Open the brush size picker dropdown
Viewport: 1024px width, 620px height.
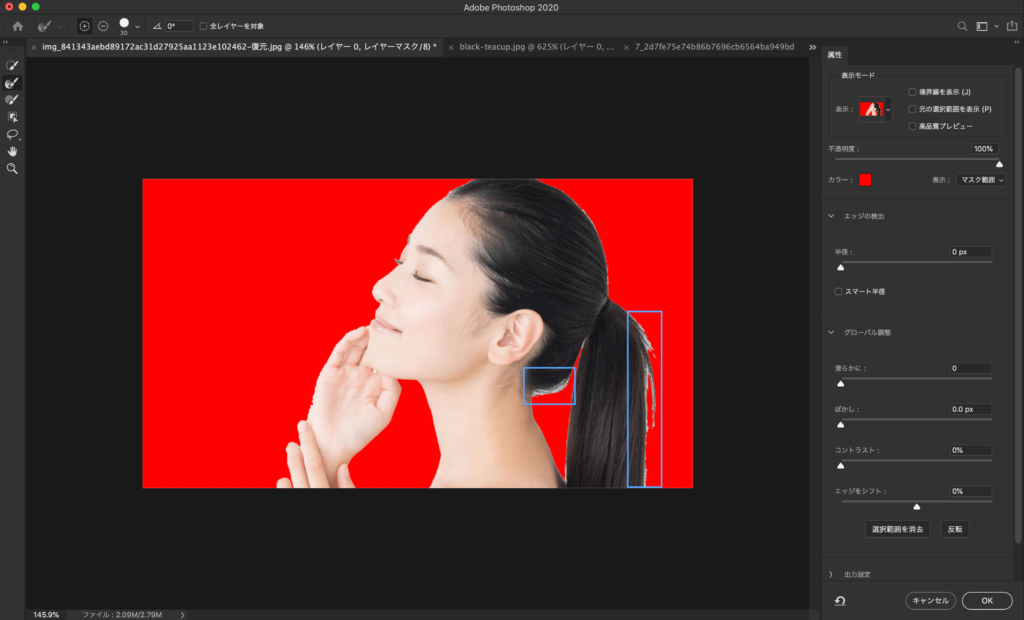click(x=137, y=27)
